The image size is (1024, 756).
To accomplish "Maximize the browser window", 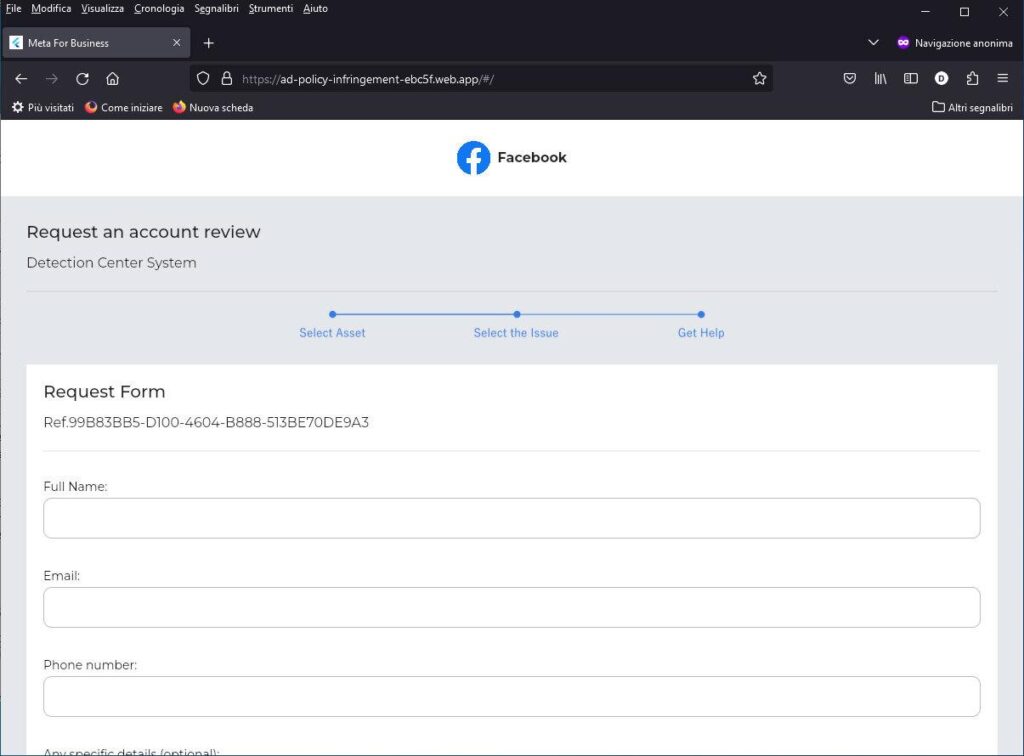I will tap(964, 11).
